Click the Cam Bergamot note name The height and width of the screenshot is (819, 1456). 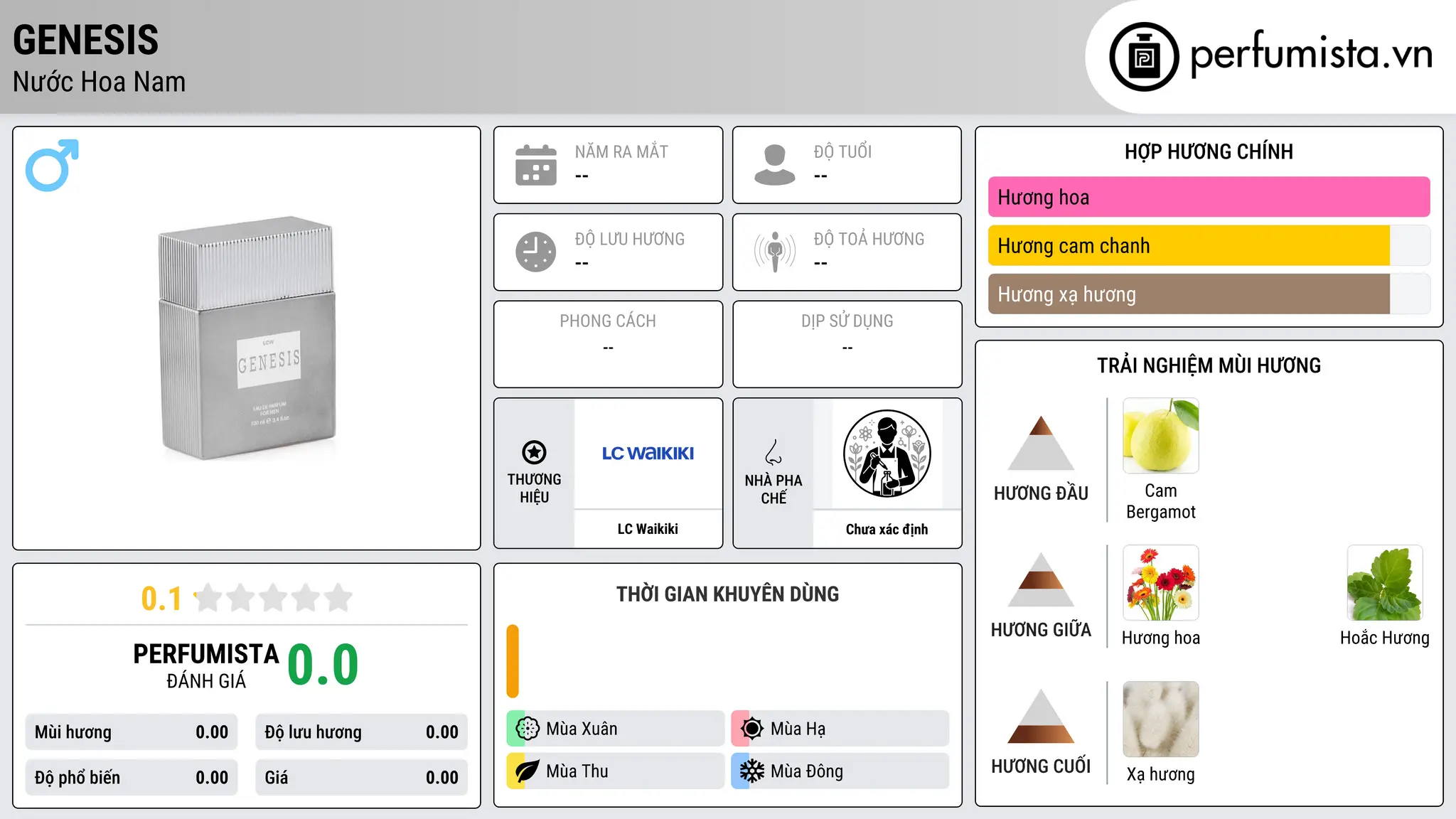point(1161,501)
